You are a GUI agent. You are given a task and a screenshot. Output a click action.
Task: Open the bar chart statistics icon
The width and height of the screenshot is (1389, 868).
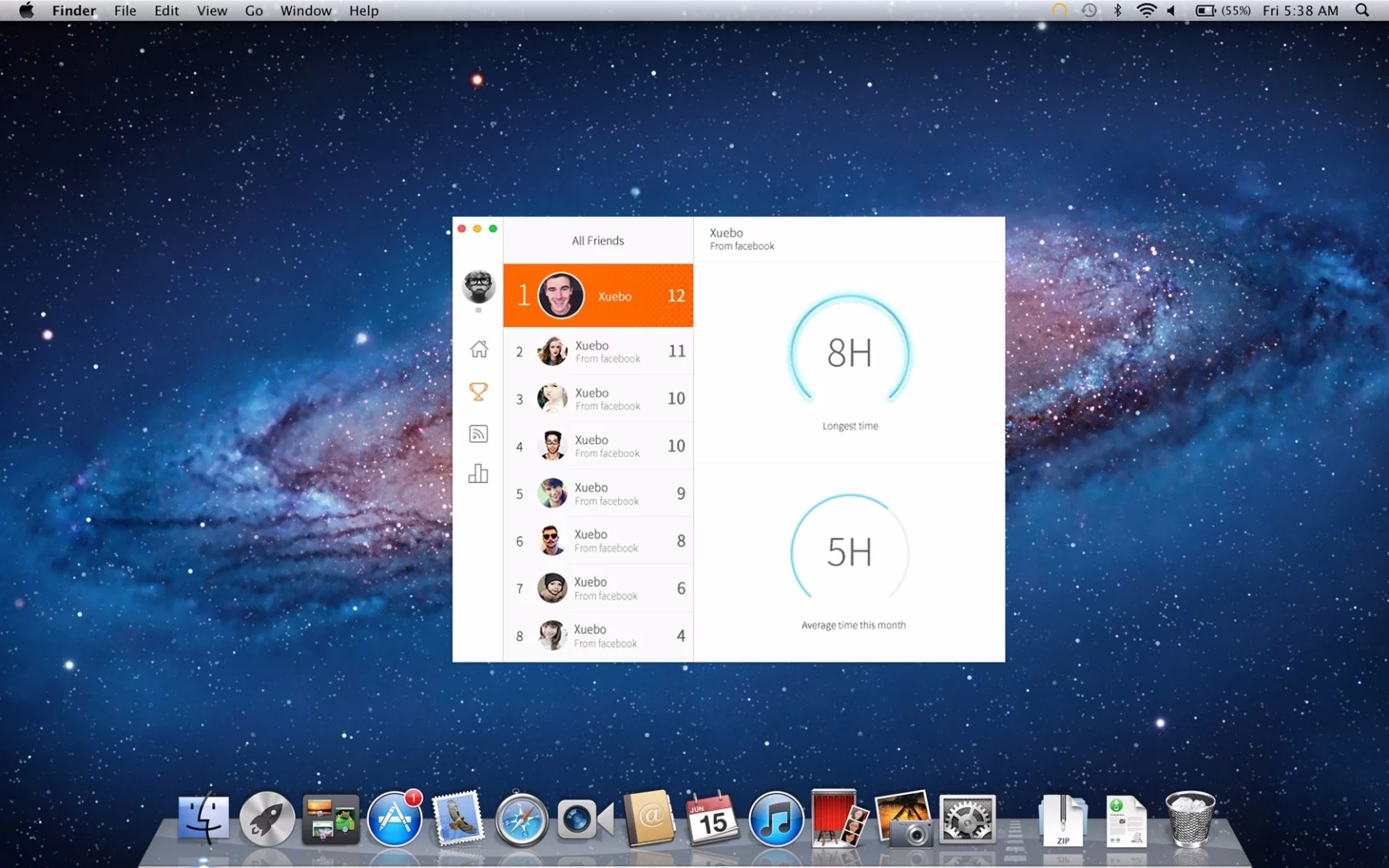(x=478, y=474)
